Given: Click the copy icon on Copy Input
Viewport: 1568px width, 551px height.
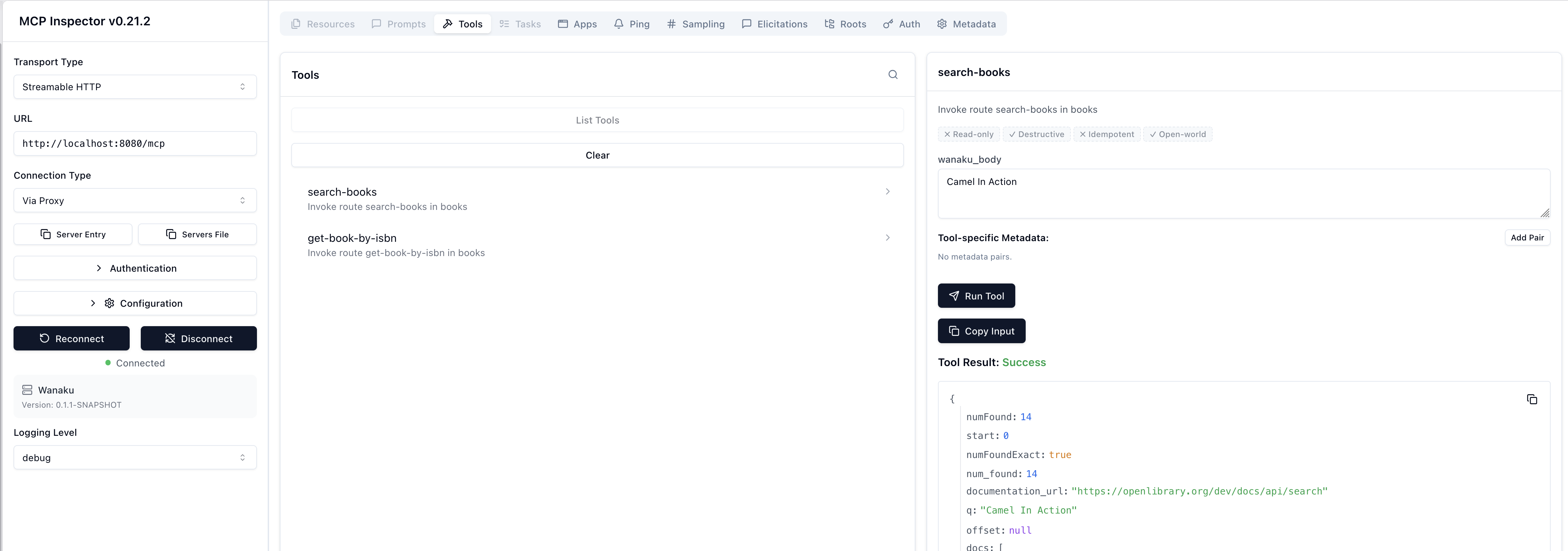Looking at the screenshot, I should coord(954,331).
